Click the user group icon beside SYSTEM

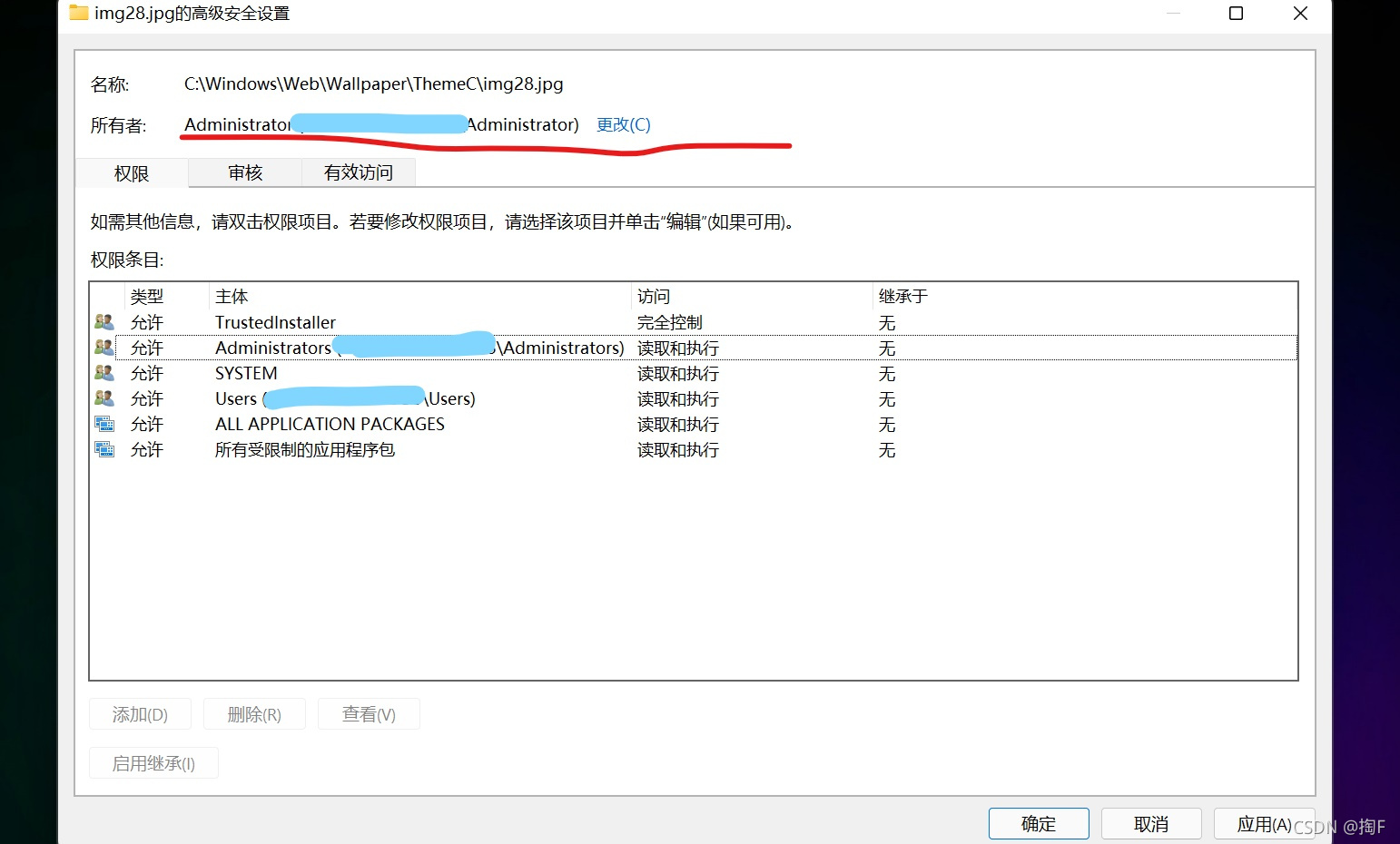click(104, 373)
